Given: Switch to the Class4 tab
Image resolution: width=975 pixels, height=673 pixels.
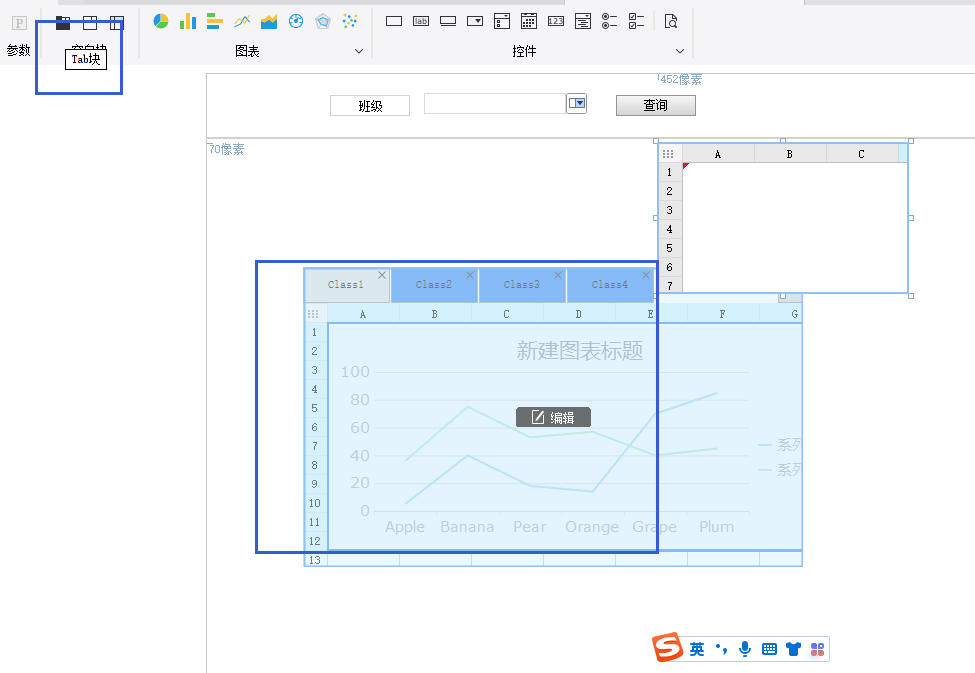Looking at the screenshot, I should click(610, 285).
